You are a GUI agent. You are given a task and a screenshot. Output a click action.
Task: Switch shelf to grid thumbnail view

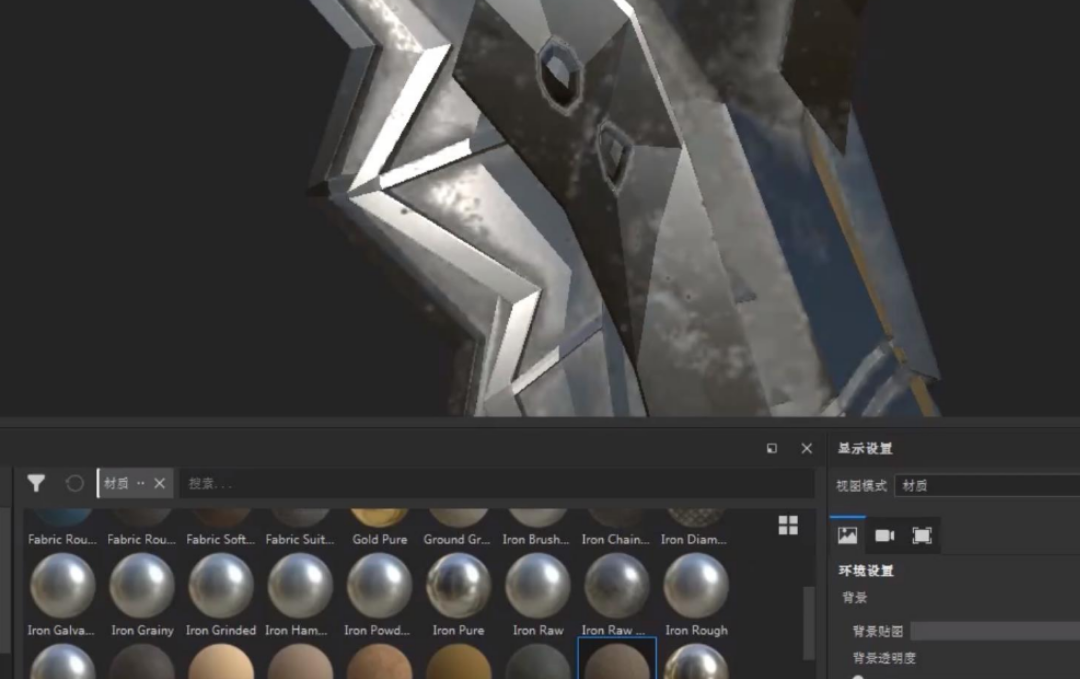point(788,526)
